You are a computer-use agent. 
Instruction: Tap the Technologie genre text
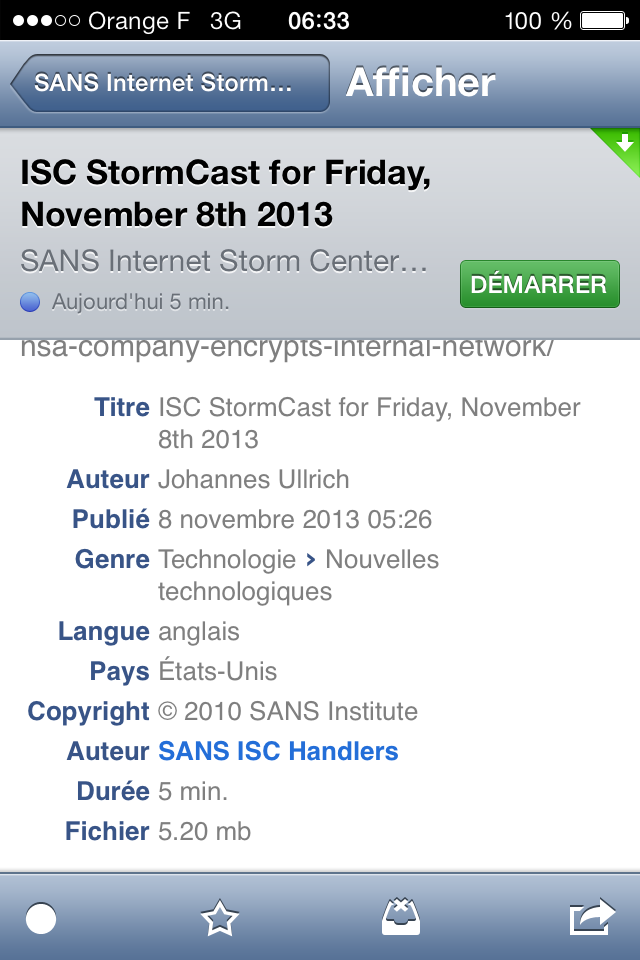pos(227,560)
